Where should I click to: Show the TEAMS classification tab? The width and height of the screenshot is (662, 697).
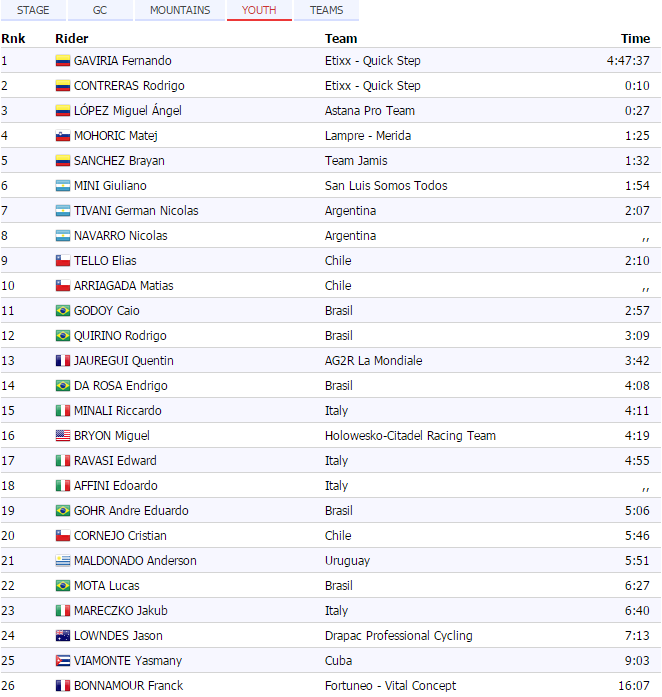[326, 10]
